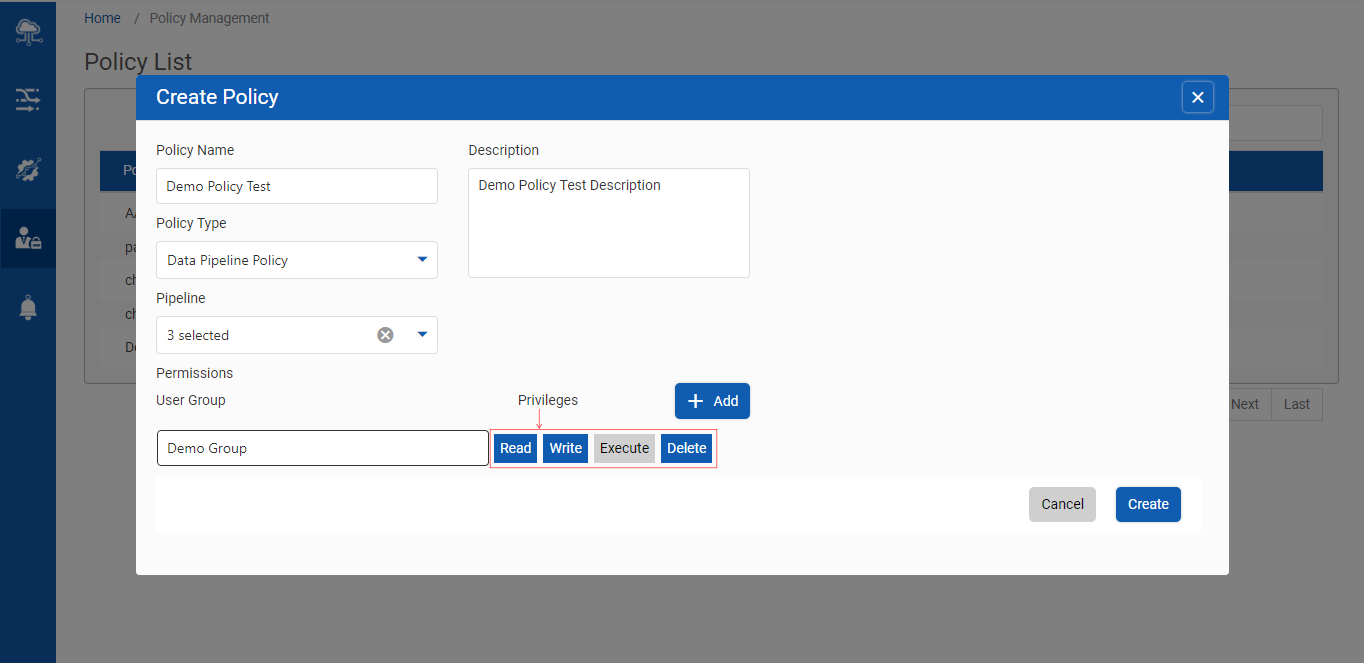
Task: Go to Home breadcrumb link
Action: click(x=102, y=18)
